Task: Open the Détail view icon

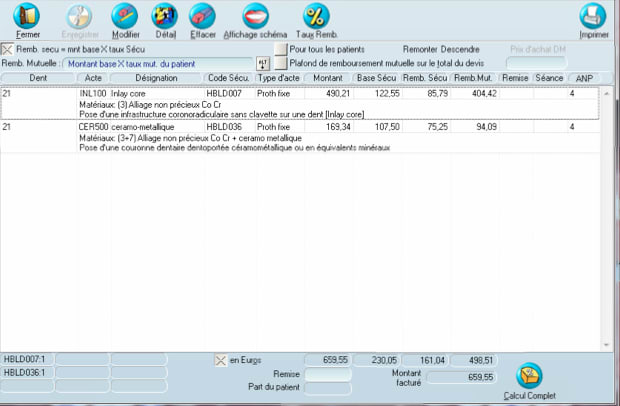Action: point(165,17)
